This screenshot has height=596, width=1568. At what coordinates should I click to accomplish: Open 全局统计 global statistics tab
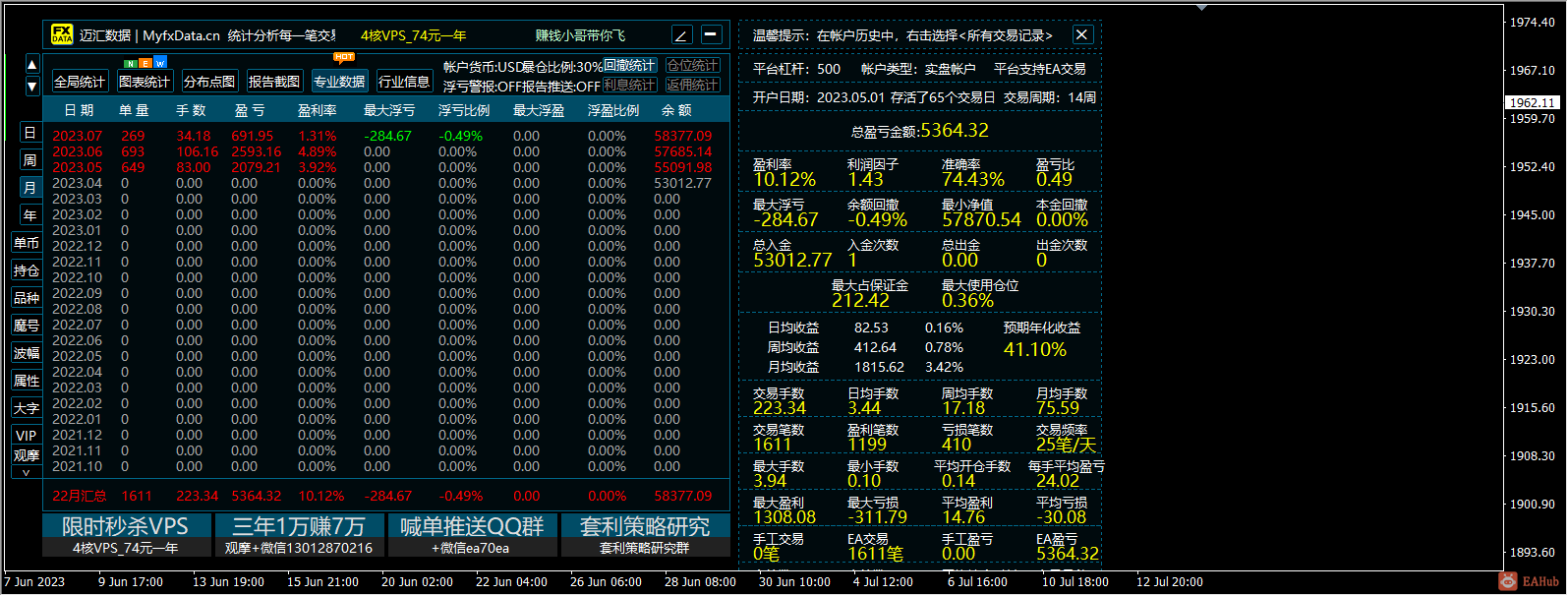pos(80,82)
